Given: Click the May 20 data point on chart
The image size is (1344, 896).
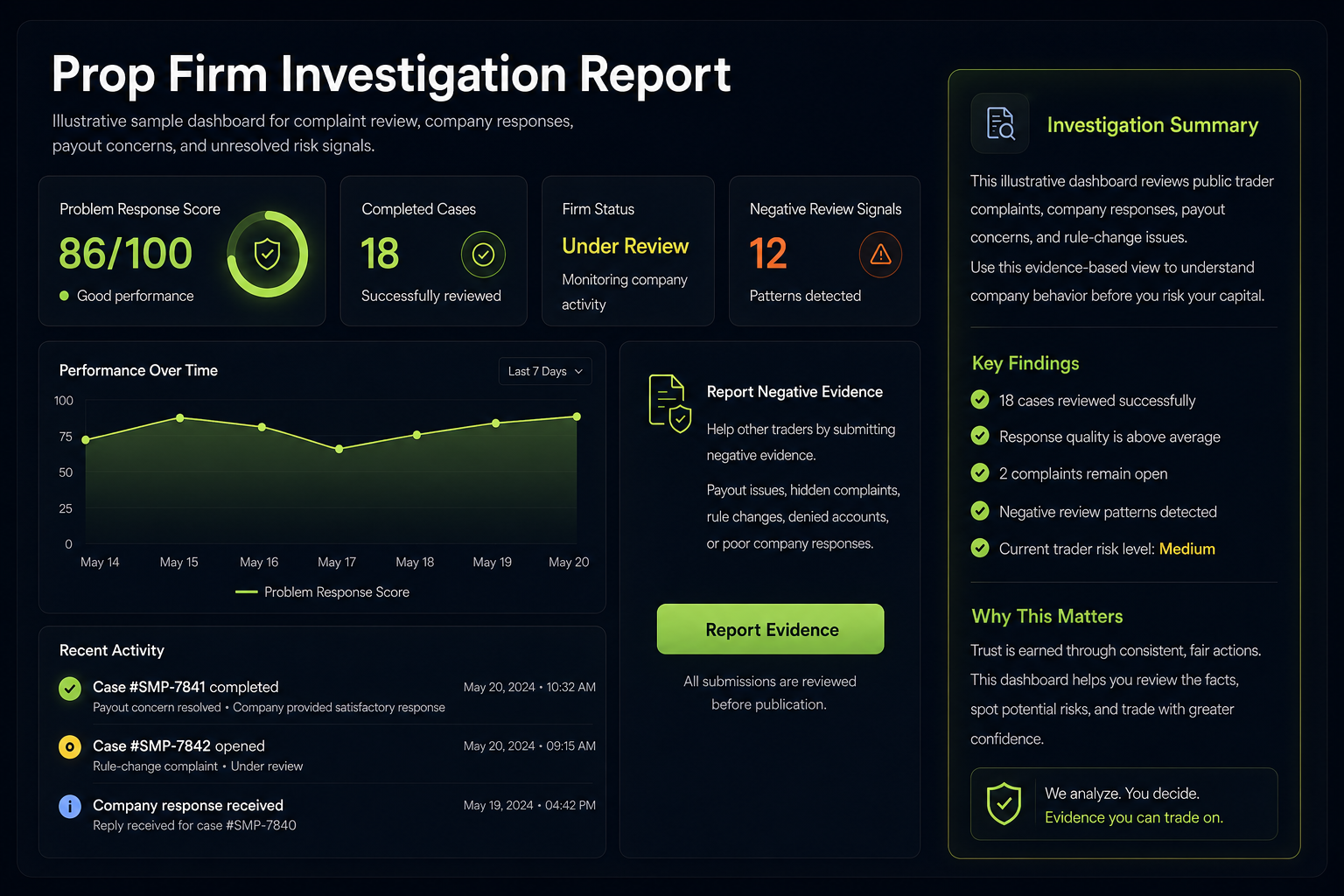Looking at the screenshot, I should coord(577,416).
